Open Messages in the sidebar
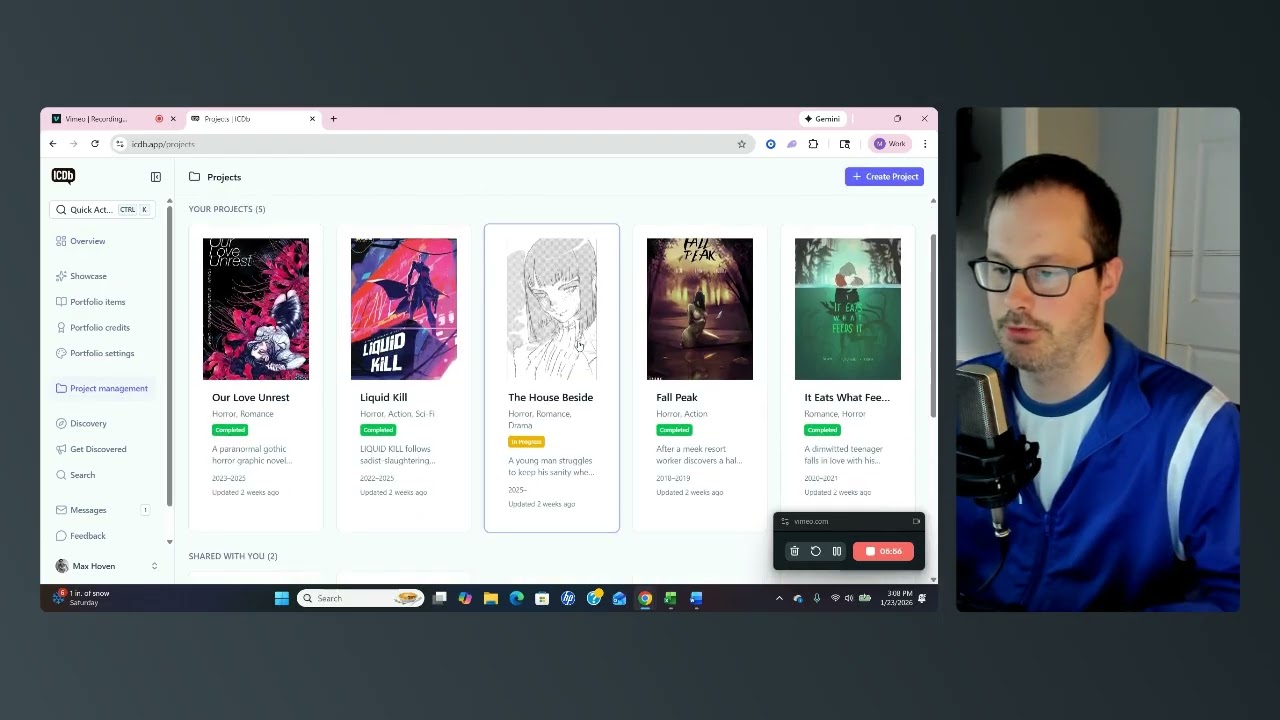The height and width of the screenshot is (720, 1280). tap(88, 511)
